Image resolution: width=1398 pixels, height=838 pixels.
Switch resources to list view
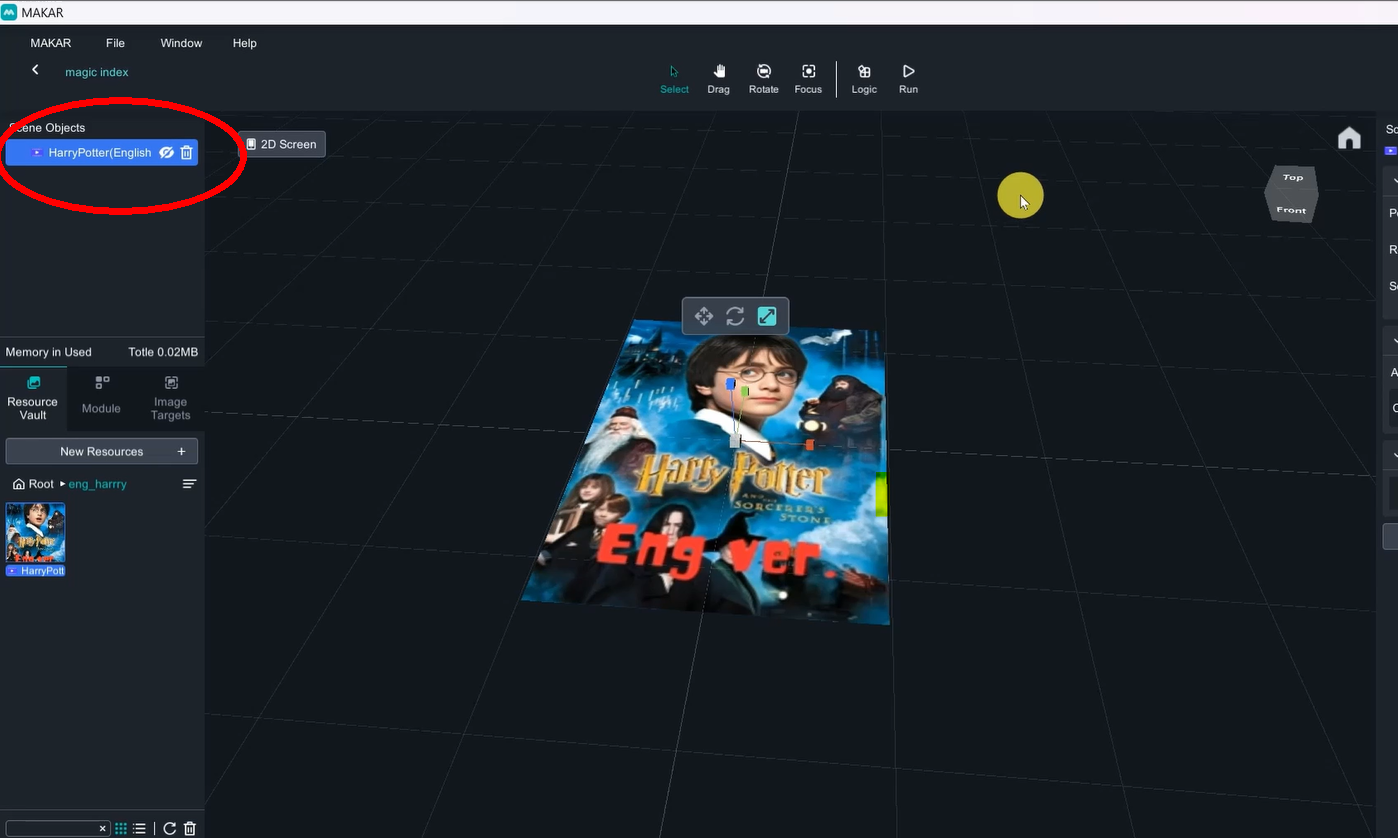[x=139, y=828]
